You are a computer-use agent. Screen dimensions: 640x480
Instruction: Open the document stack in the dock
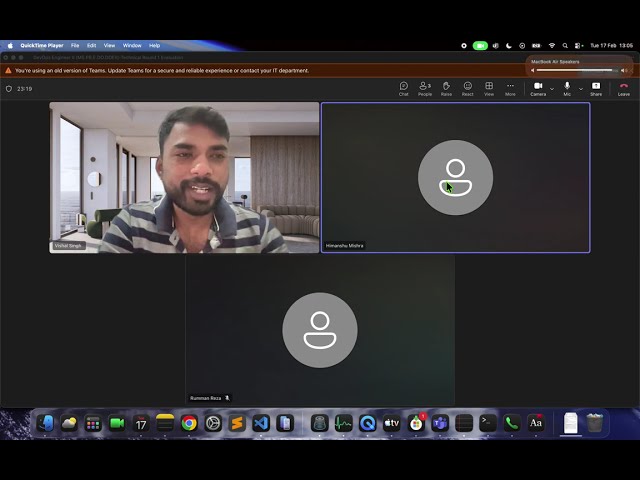pyautogui.click(x=571, y=423)
